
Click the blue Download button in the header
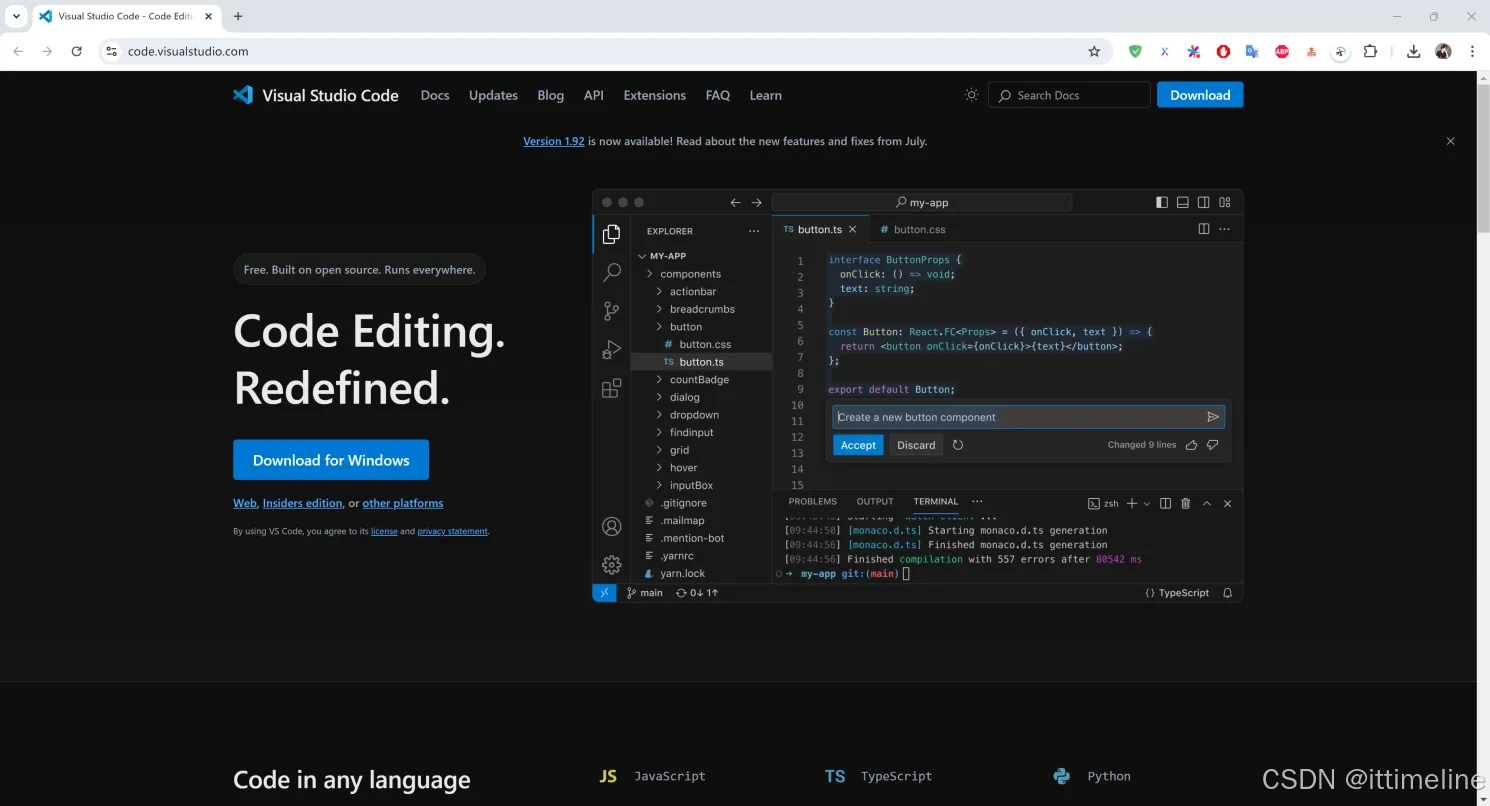point(1200,95)
